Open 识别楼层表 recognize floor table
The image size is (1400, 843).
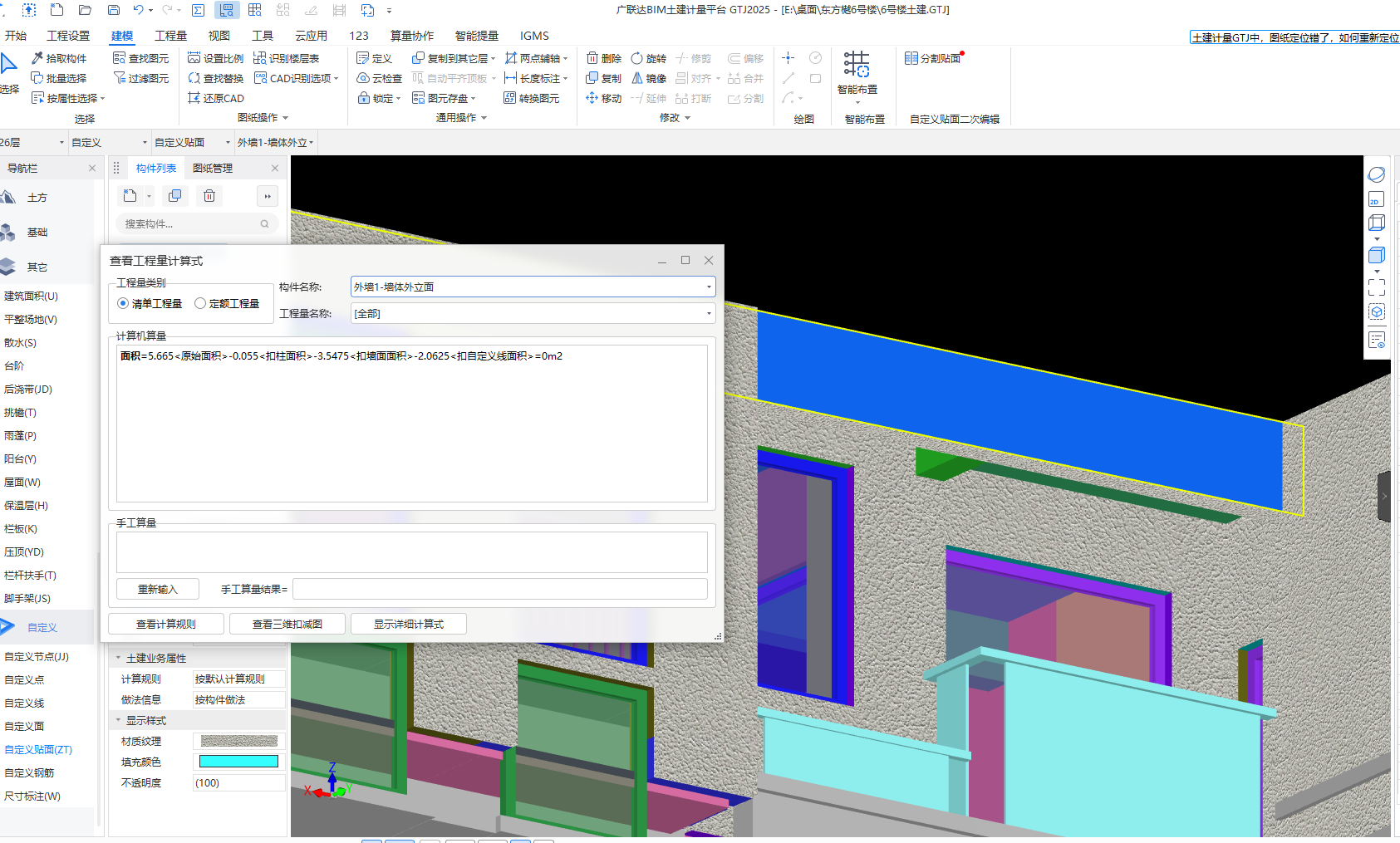(287, 58)
